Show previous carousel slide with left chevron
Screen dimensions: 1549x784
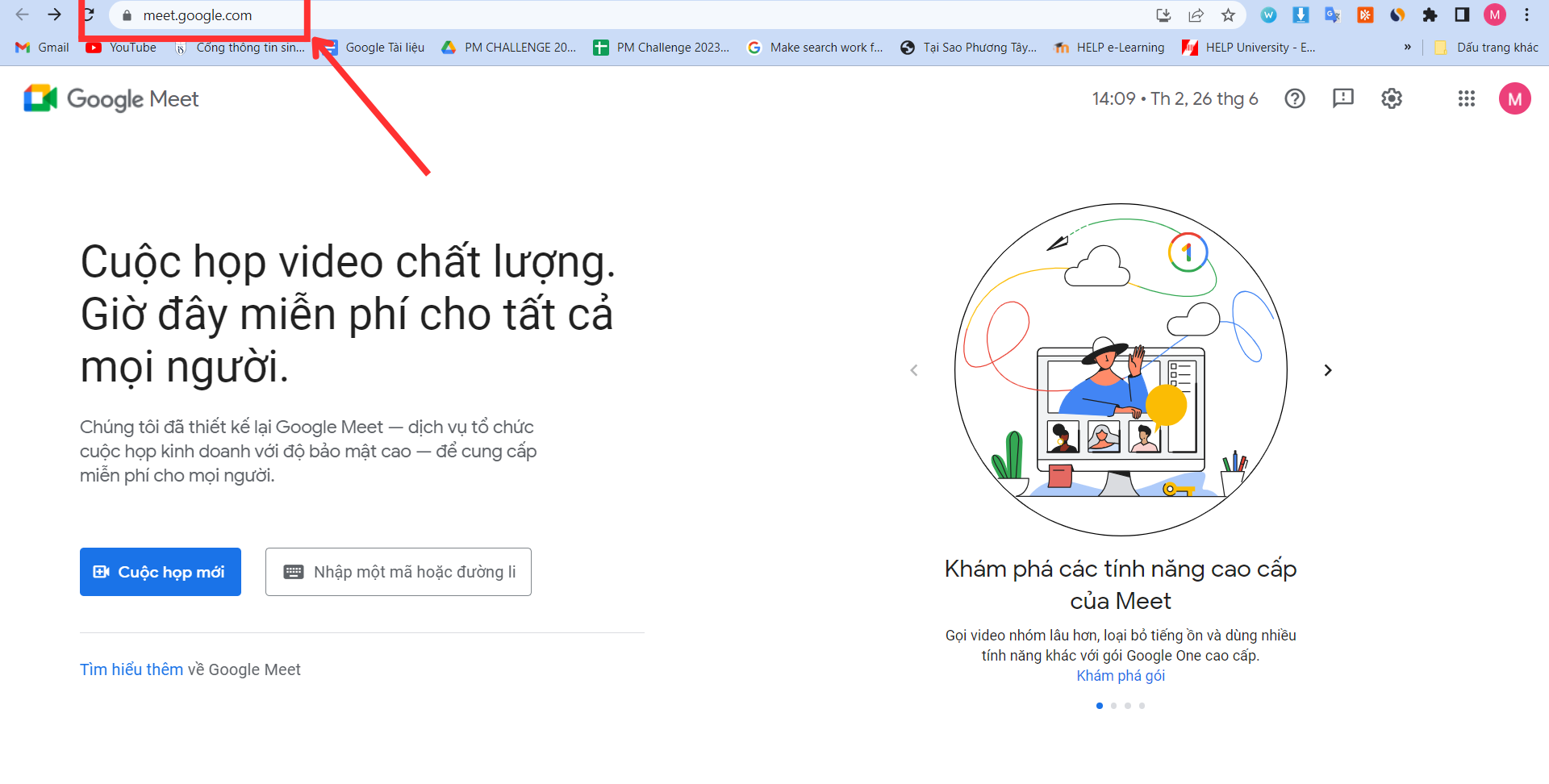pyautogui.click(x=914, y=370)
